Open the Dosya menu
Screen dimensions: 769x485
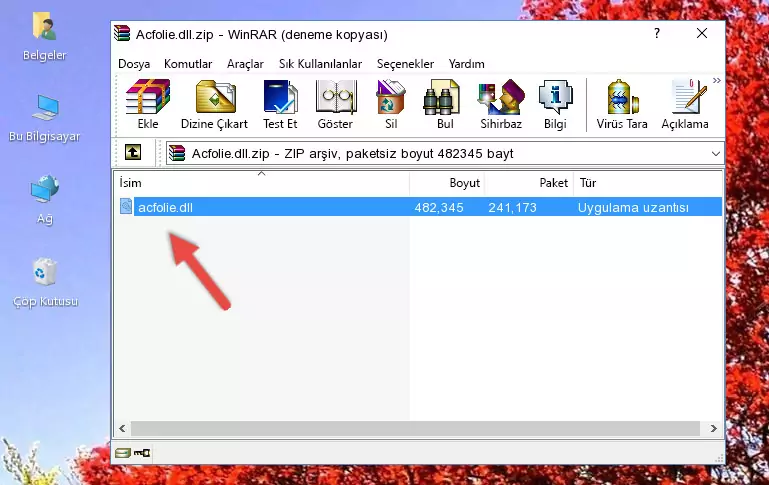pos(134,64)
